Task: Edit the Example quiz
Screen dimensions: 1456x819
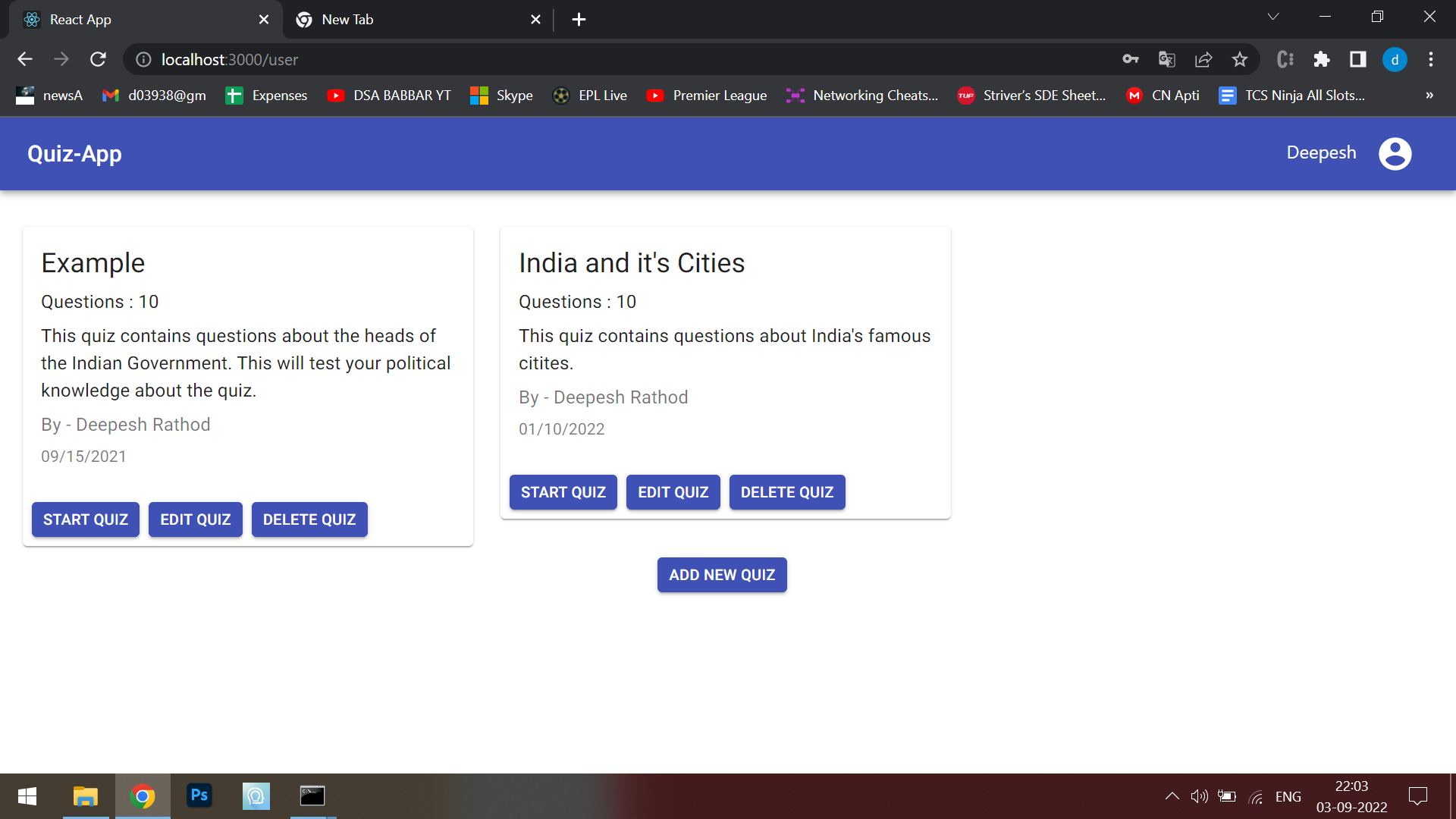Action: [196, 519]
